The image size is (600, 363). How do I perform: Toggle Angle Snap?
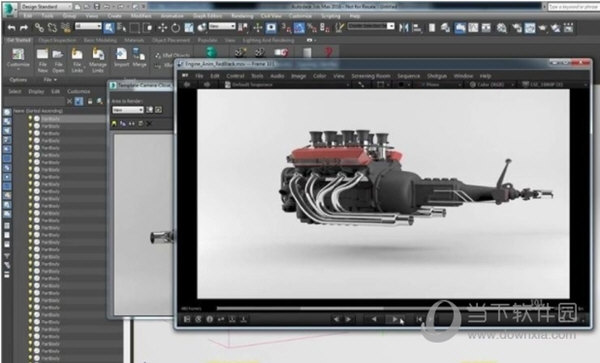point(299,28)
